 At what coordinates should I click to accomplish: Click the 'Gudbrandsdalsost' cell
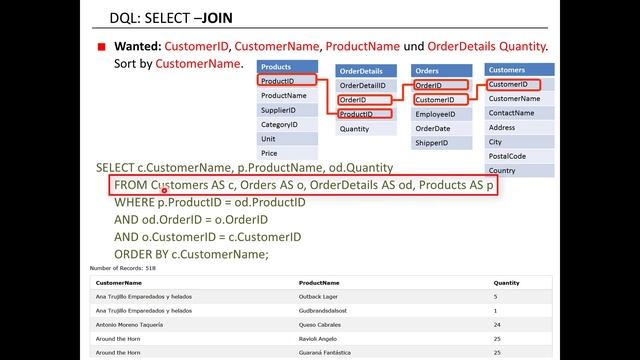(322, 311)
